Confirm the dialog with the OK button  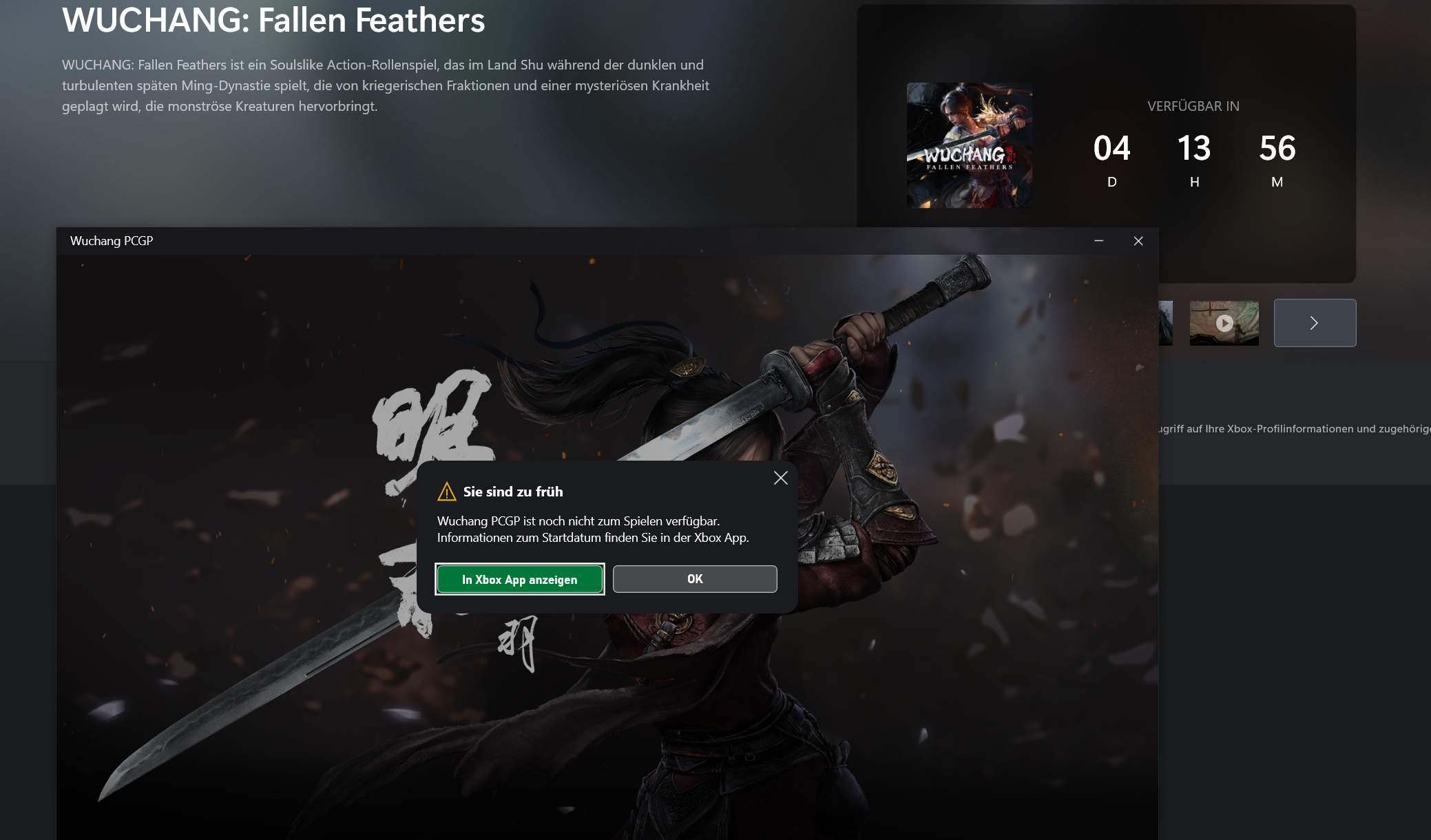pyautogui.click(x=695, y=579)
